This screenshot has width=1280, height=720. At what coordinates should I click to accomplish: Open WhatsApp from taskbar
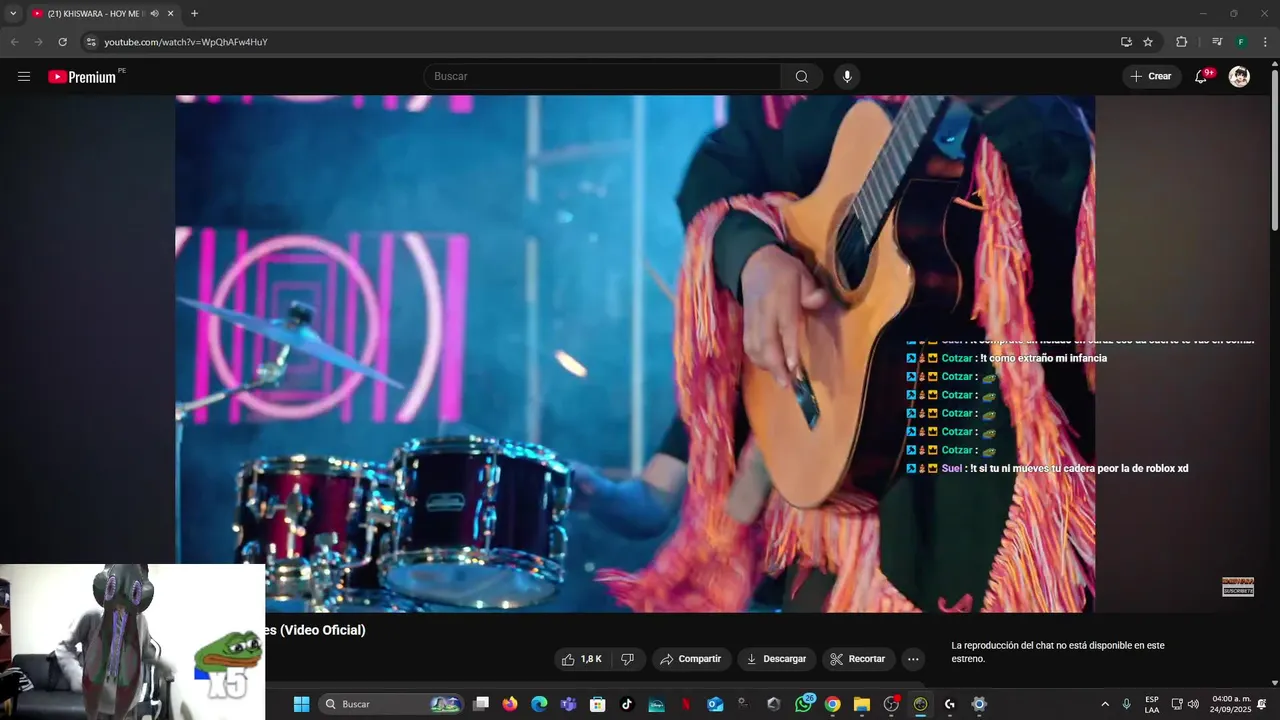(x=803, y=704)
